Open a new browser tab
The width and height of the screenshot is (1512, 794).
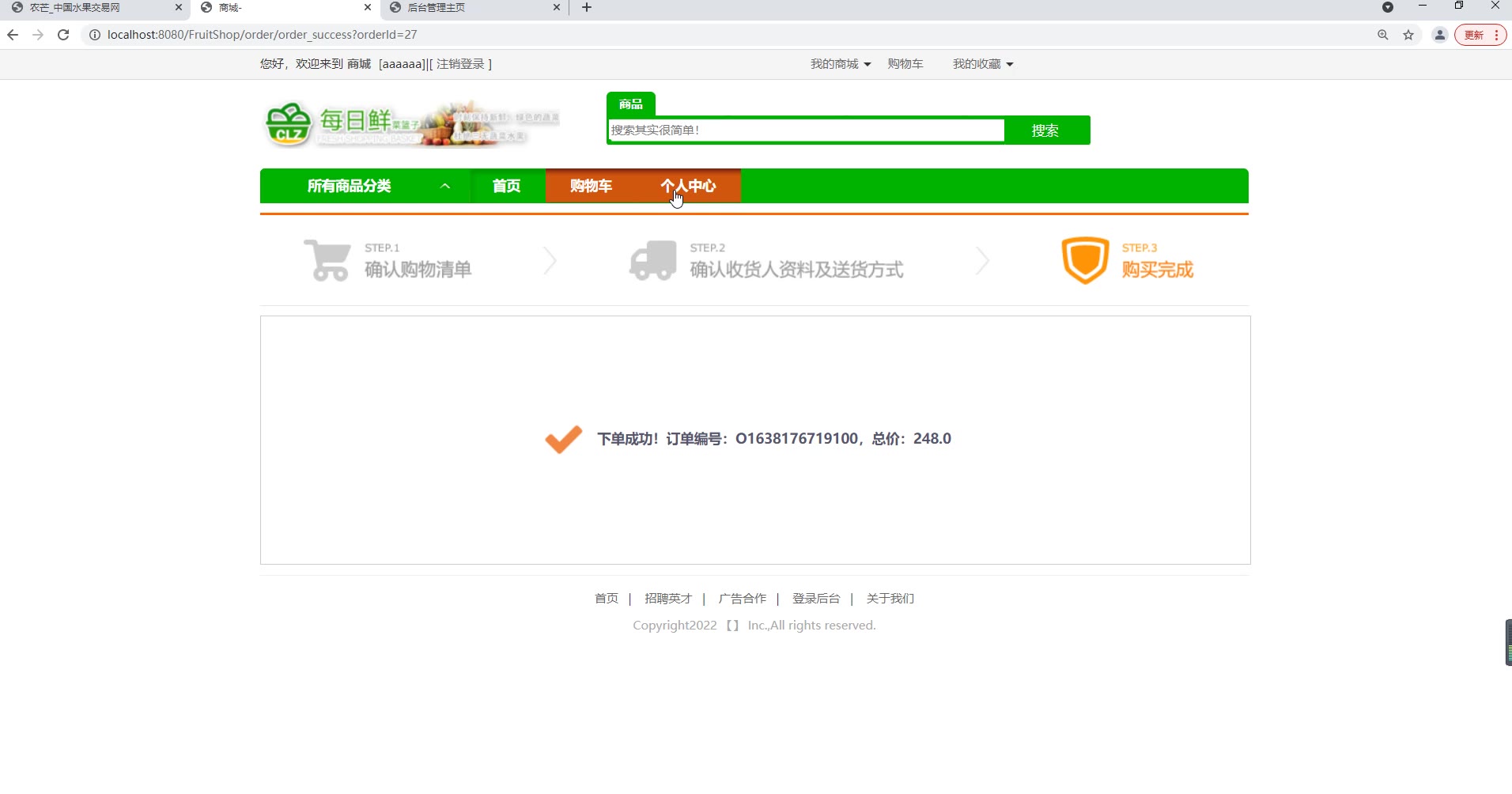click(587, 8)
